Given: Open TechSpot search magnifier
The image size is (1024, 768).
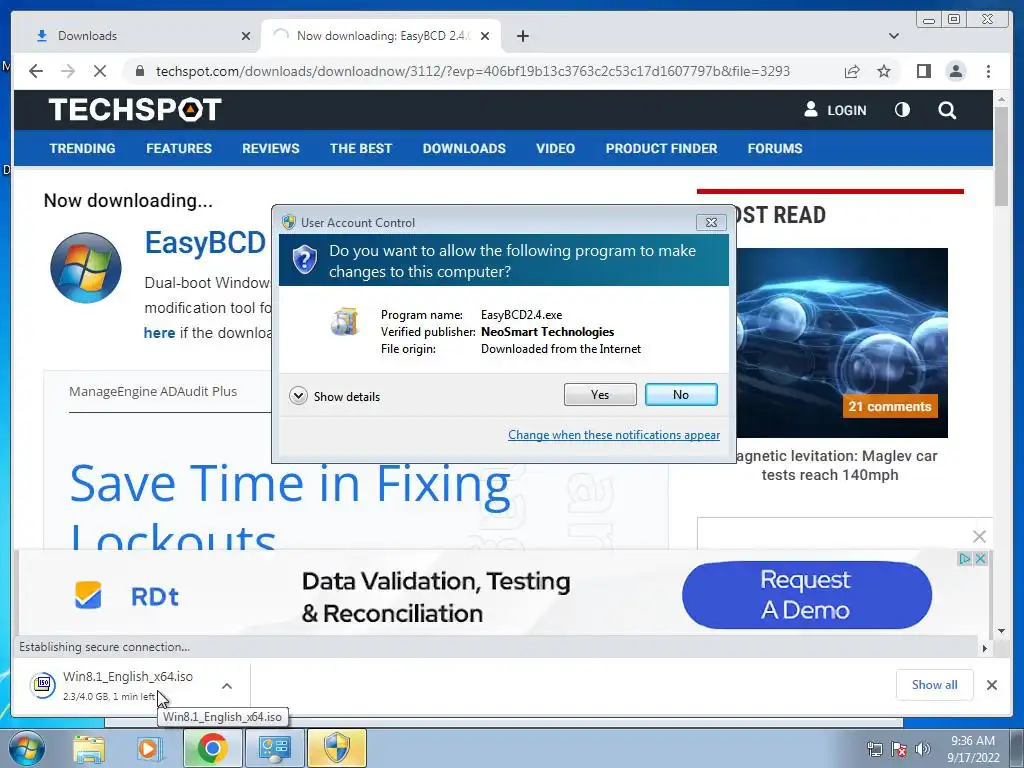Looking at the screenshot, I should (947, 110).
